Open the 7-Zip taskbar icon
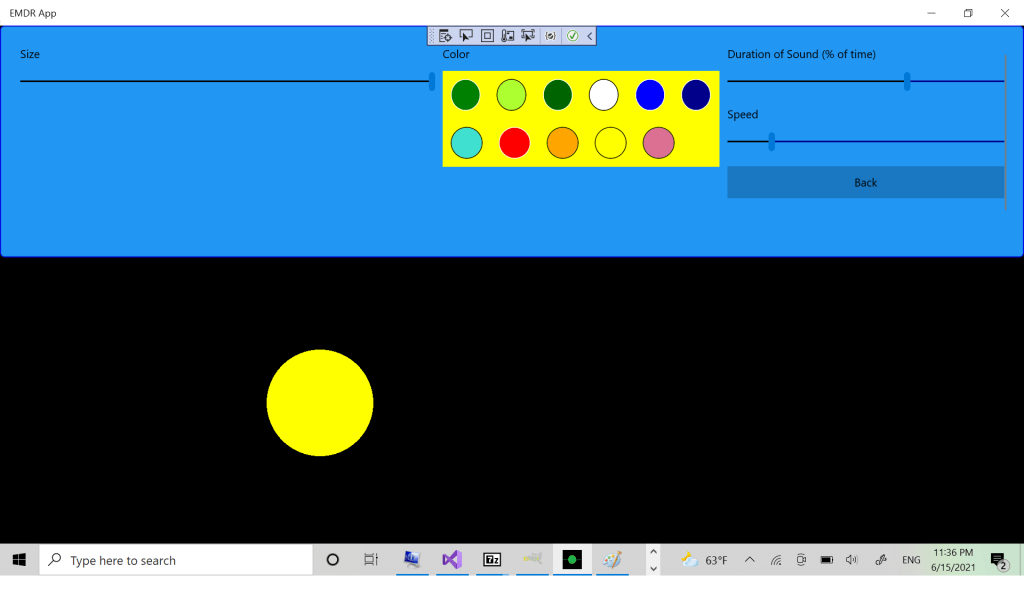Viewport: 1024px width, 599px height. click(x=491, y=560)
